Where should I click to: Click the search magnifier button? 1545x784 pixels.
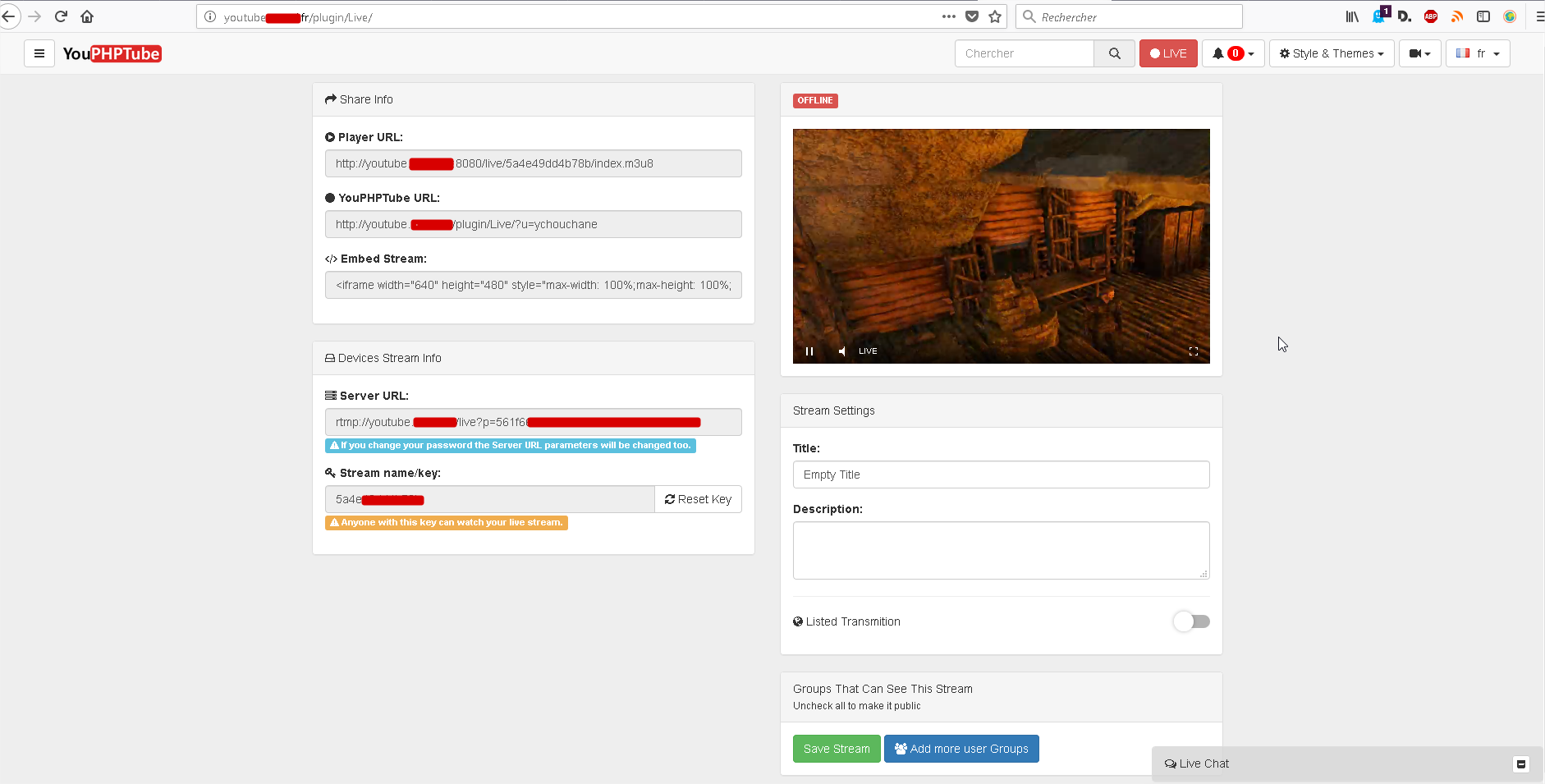1114,53
